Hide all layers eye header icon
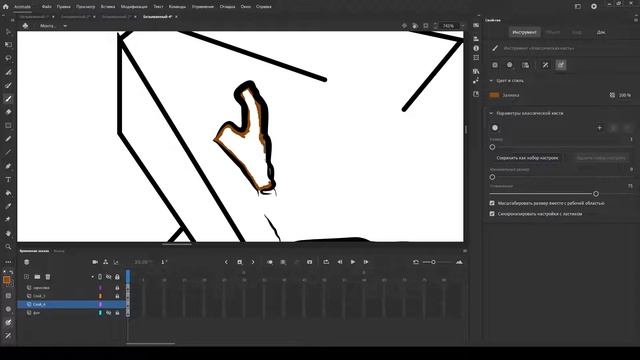The image size is (640, 360). click(109, 277)
